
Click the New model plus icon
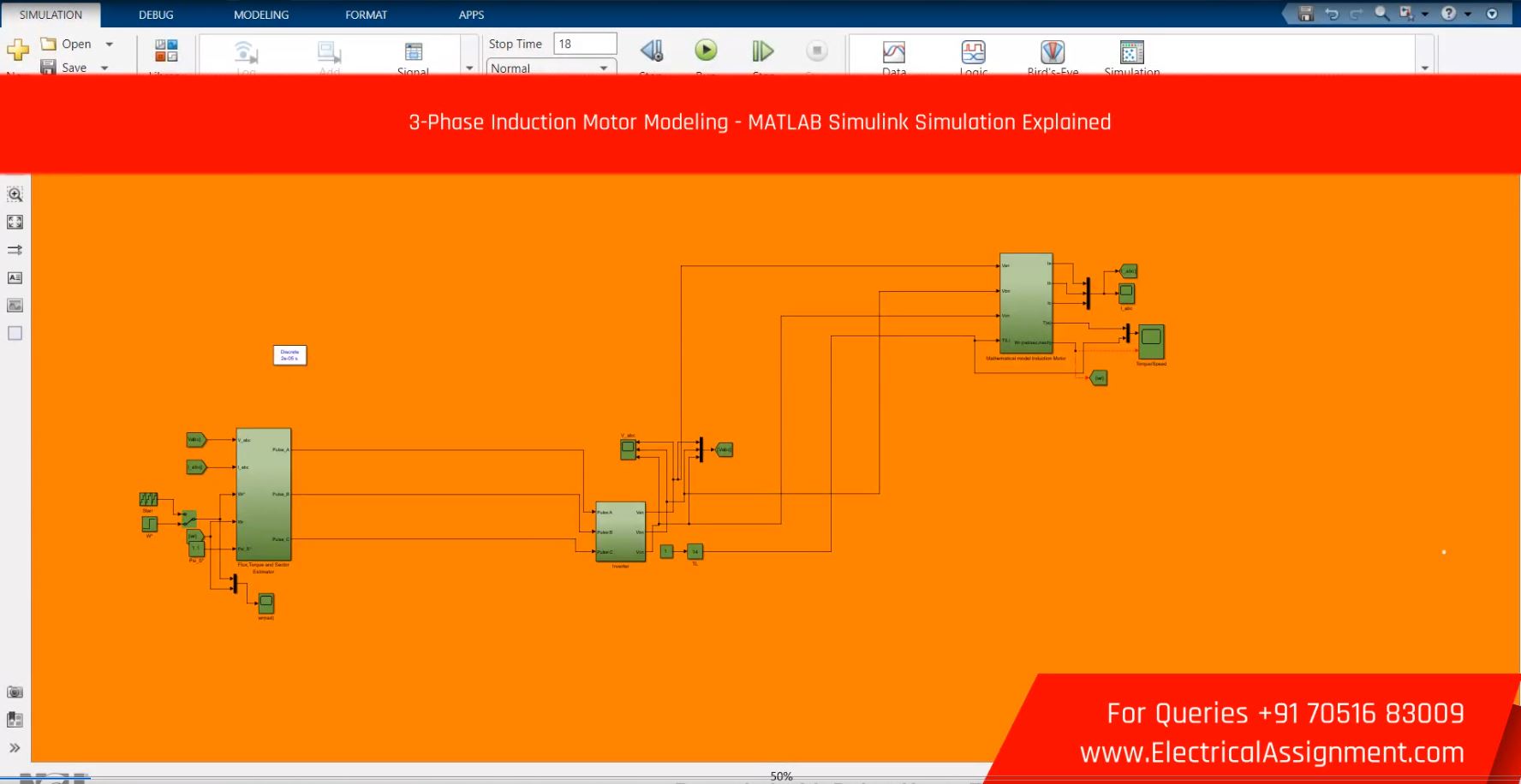point(18,50)
